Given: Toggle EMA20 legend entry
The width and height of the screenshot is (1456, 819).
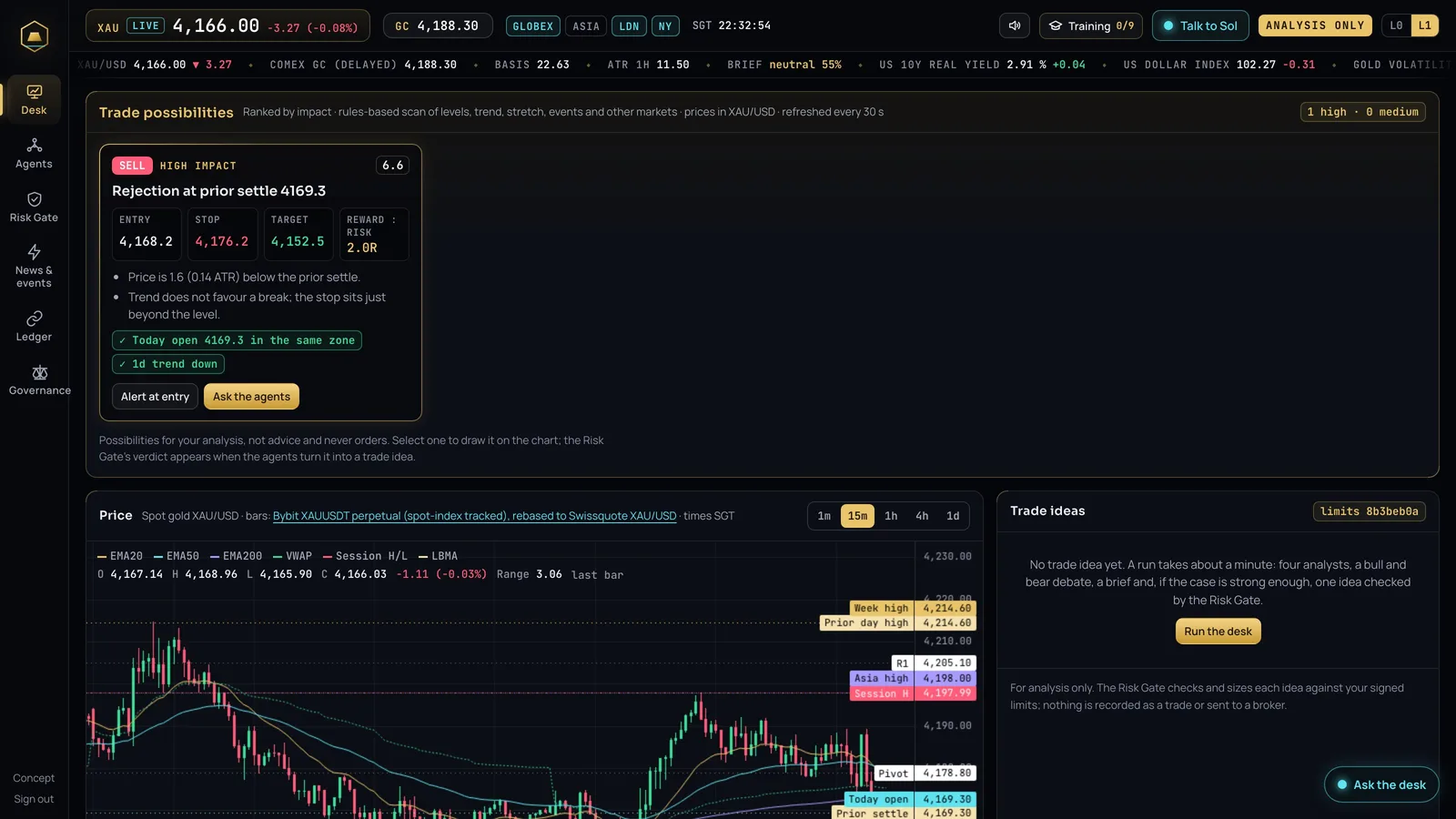Looking at the screenshot, I should pos(120,556).
